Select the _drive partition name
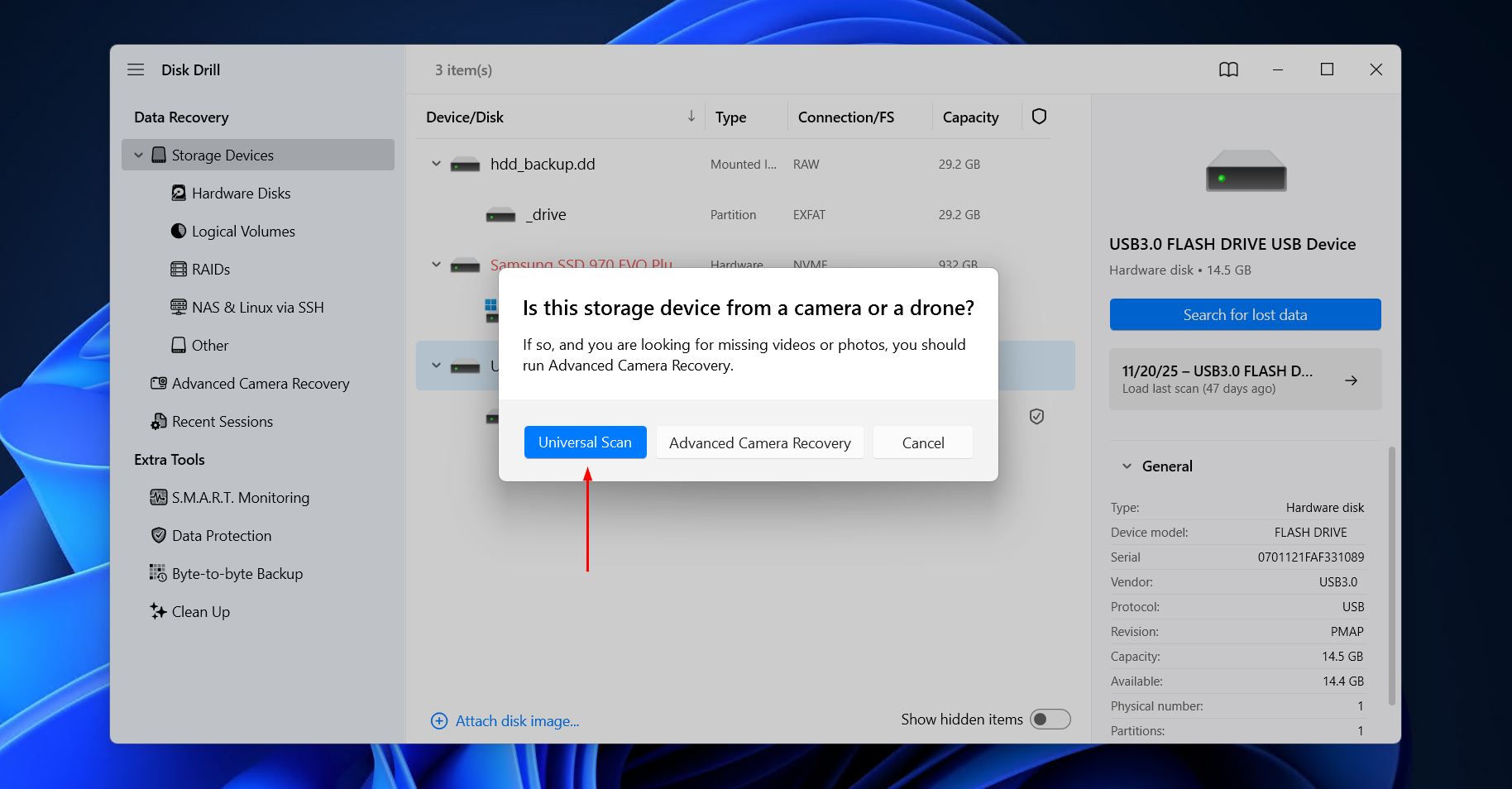The height and width of the screenshot is (789, 1512). point(546,214)
